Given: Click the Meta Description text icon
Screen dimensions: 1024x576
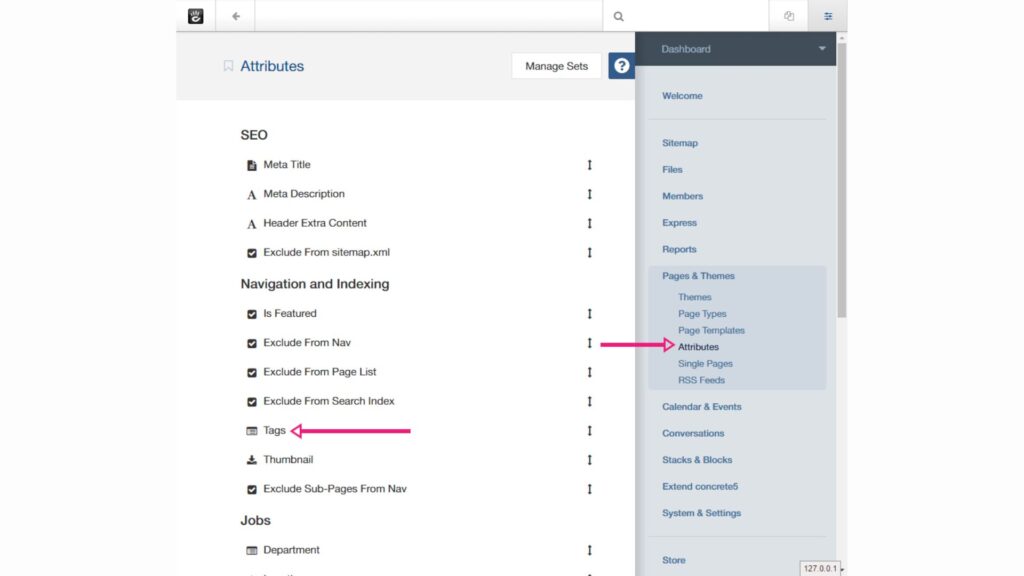Looking at the screenshot, I should (x=251, y=195).
